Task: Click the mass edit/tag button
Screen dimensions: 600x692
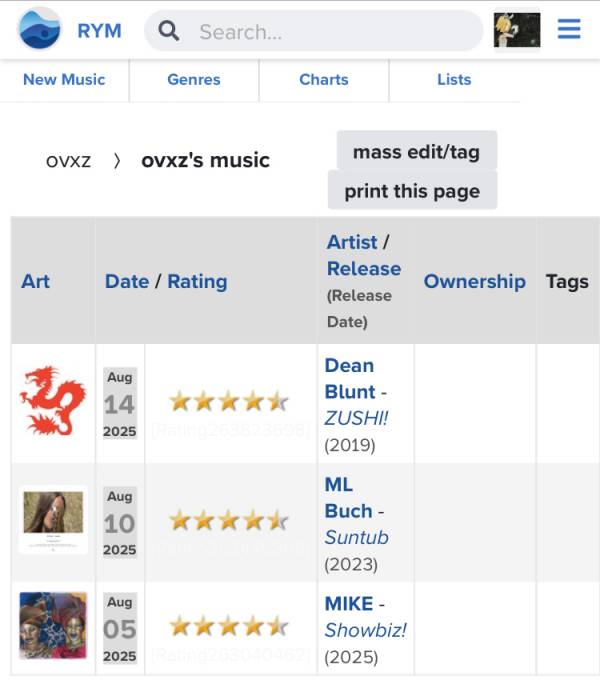Action: click(416, 152)
